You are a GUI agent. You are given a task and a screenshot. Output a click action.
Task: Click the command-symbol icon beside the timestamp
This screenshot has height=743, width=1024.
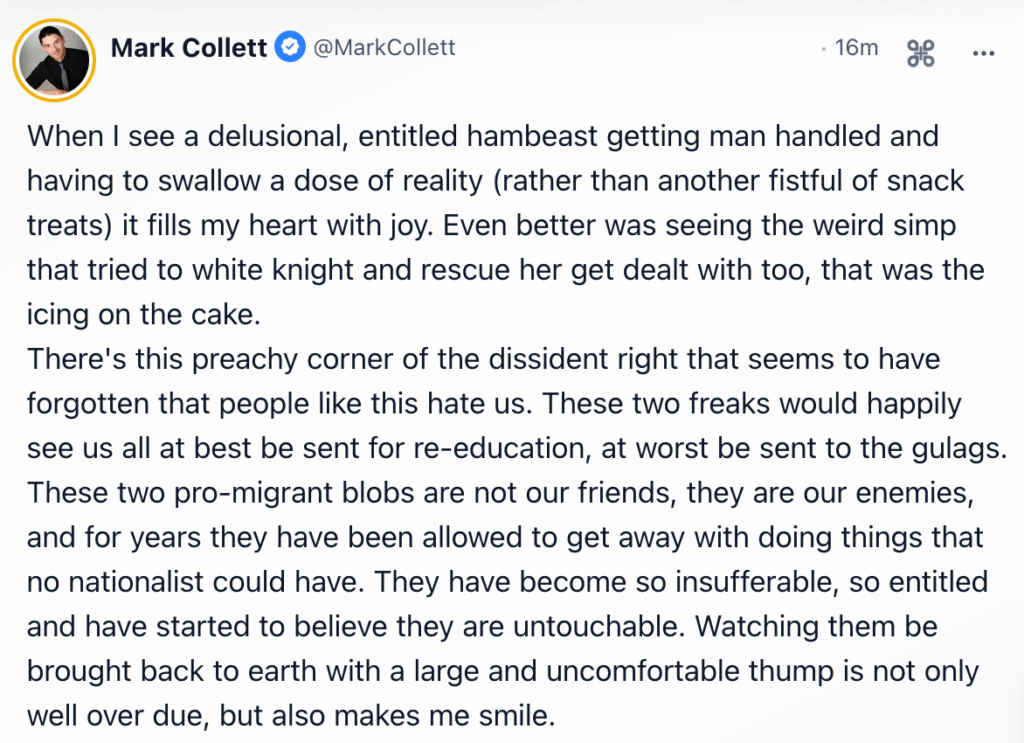point(920,54)
